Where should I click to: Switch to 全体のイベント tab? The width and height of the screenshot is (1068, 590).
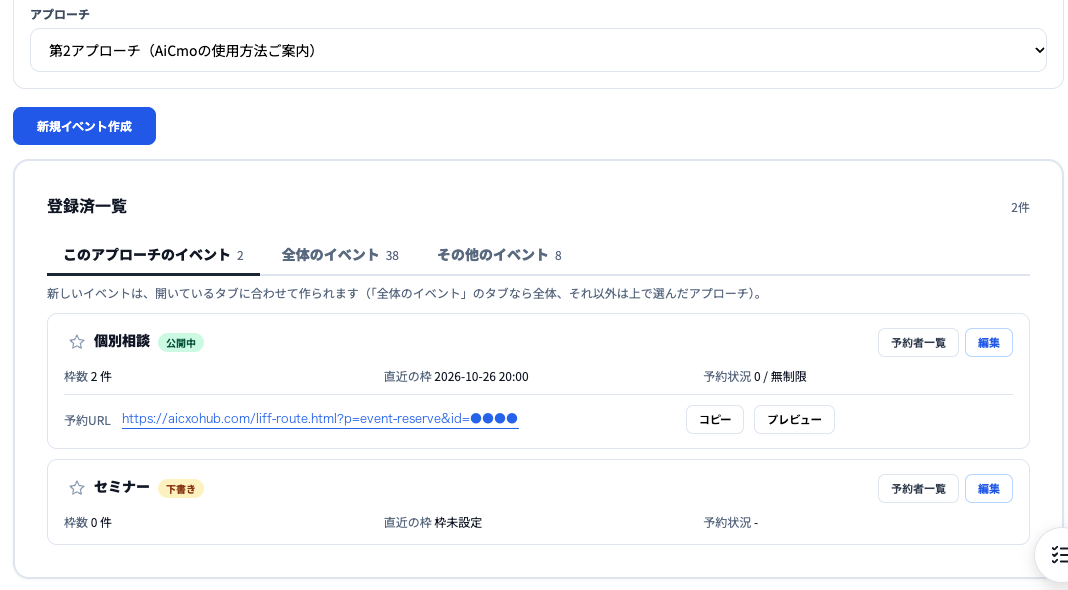pyautogui.click(x=340, y=255)
